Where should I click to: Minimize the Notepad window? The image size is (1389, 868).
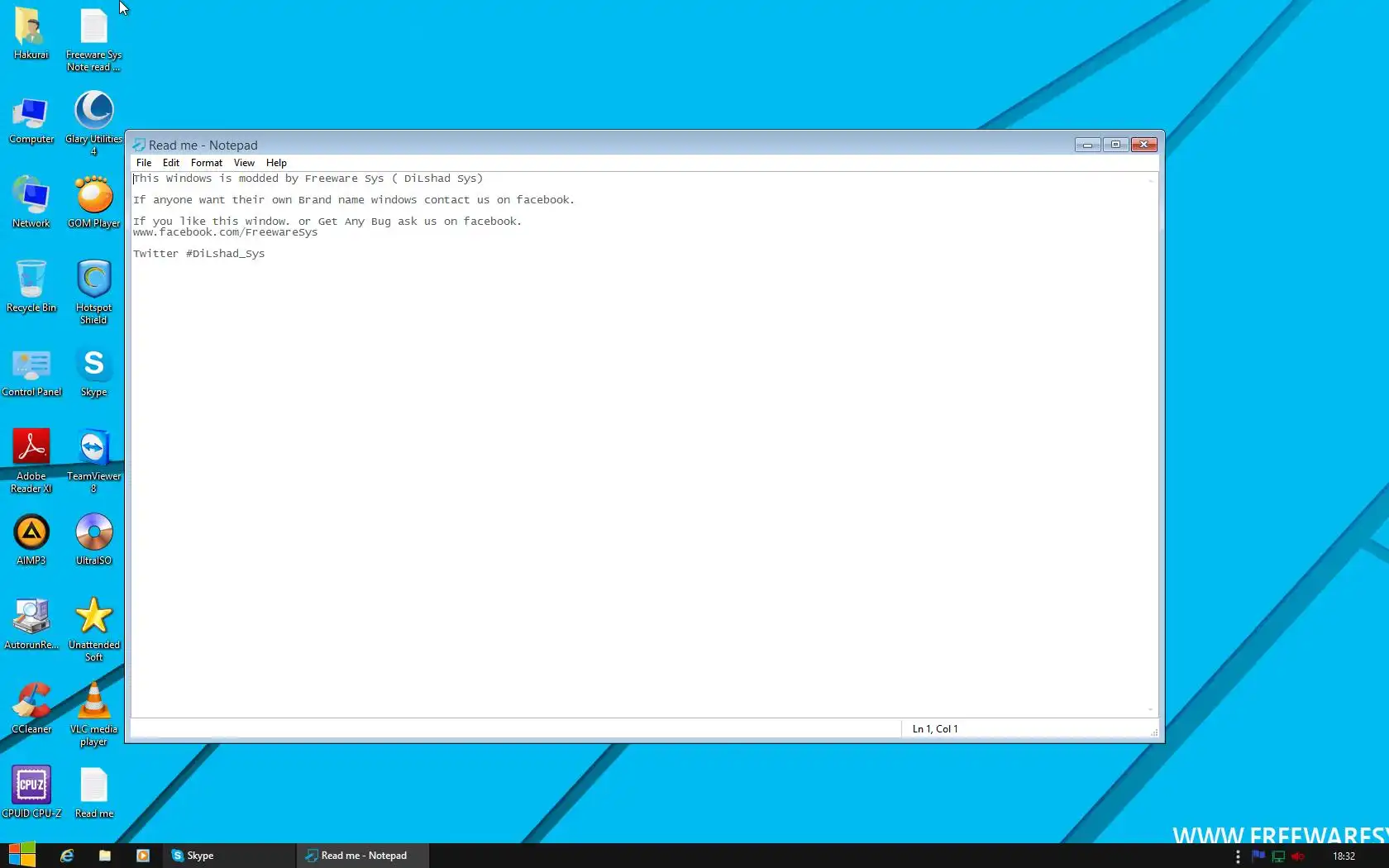[1087, 145]
